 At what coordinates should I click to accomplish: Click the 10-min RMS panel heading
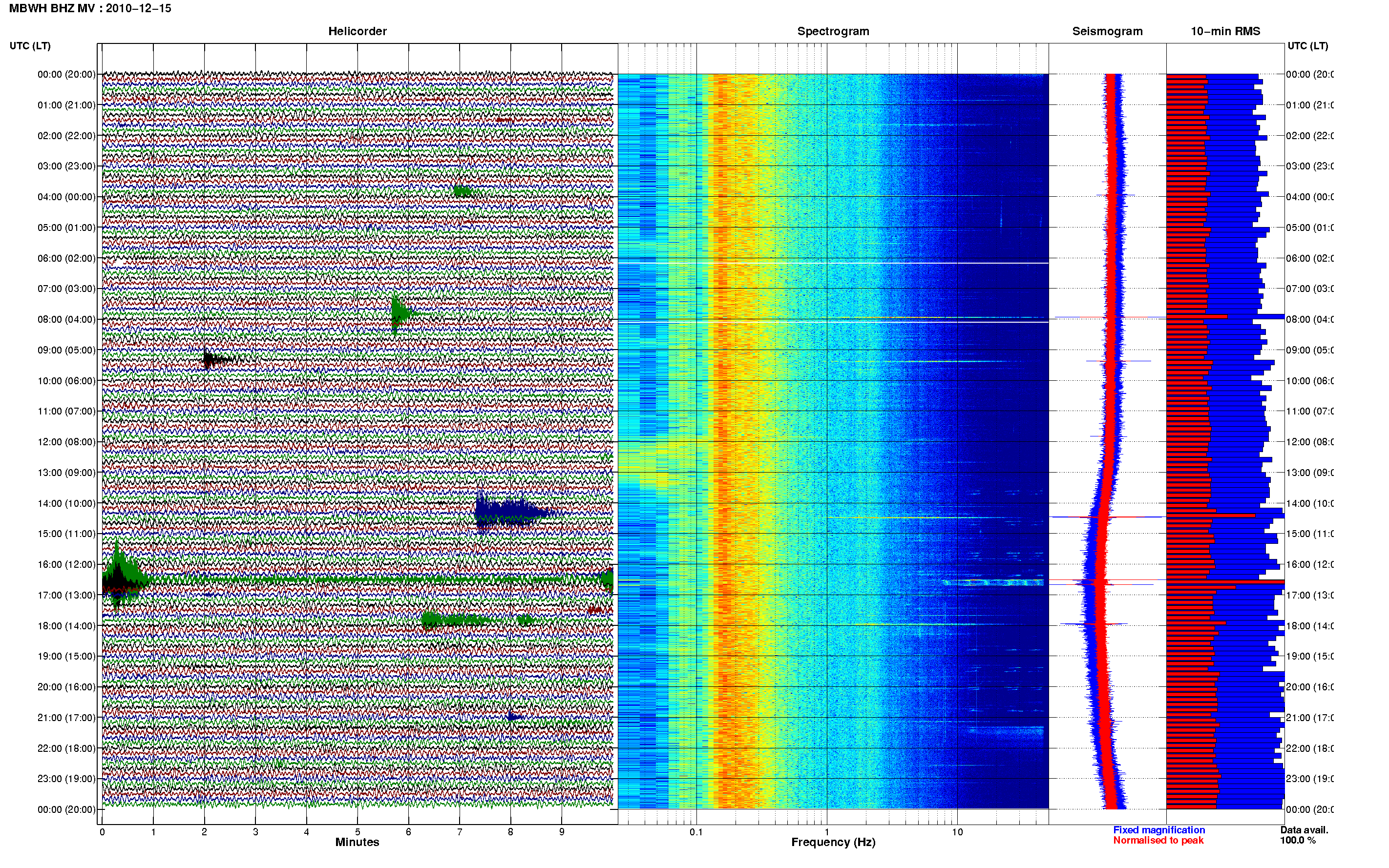(x=1225, y=32)
